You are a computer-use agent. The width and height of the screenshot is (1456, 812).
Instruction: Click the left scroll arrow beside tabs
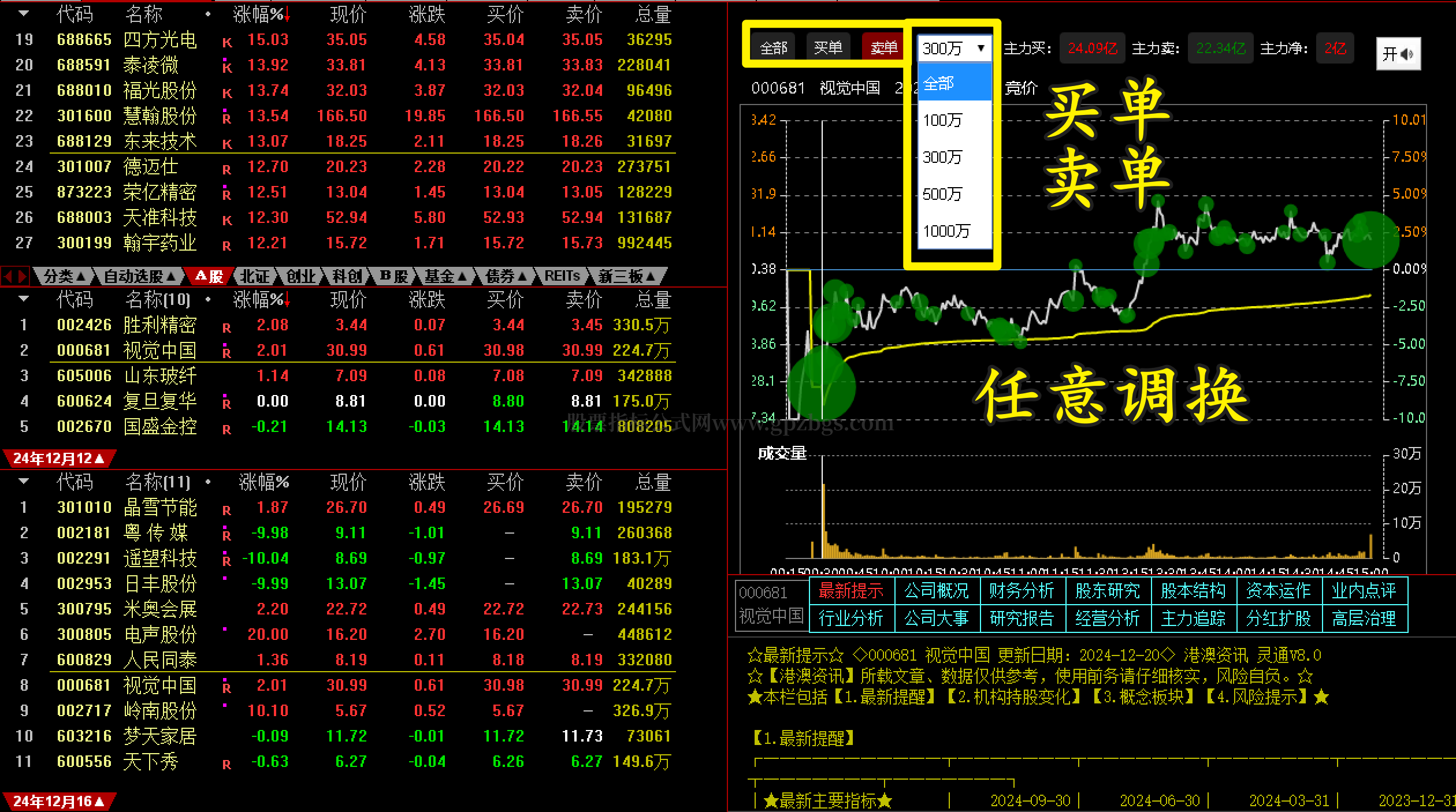[9, 277]
